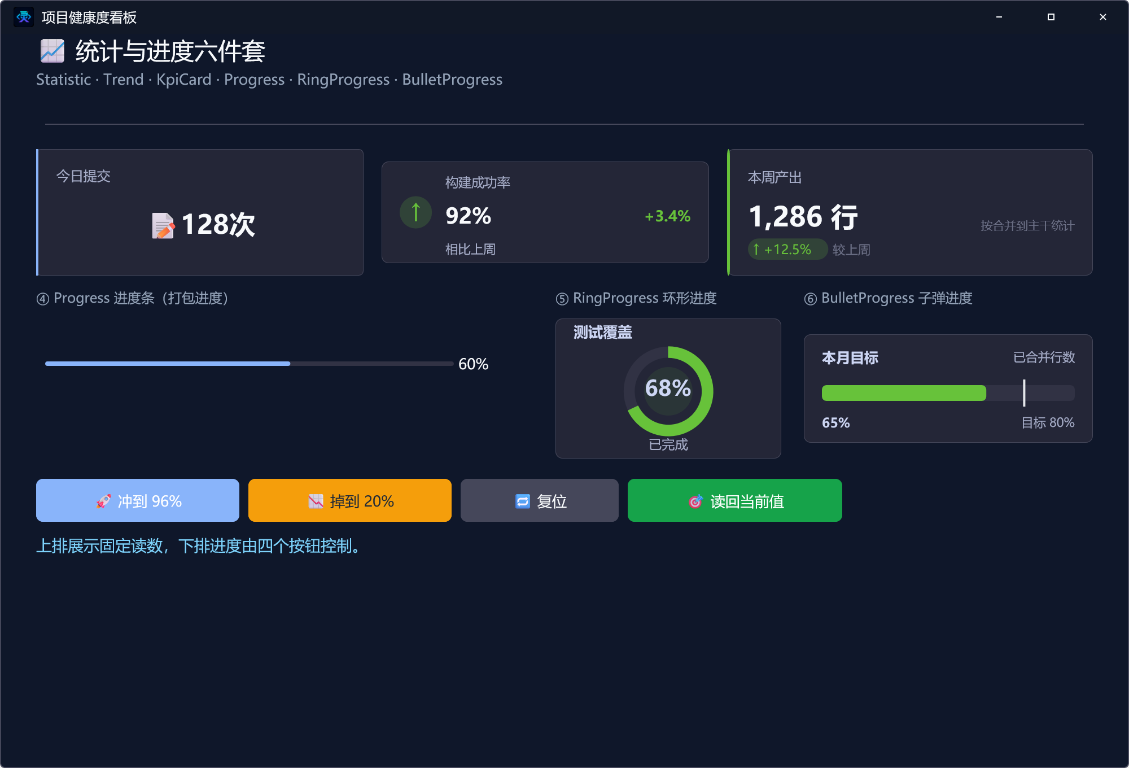Click the refresh icon on 复位 button

coord(523,501)
